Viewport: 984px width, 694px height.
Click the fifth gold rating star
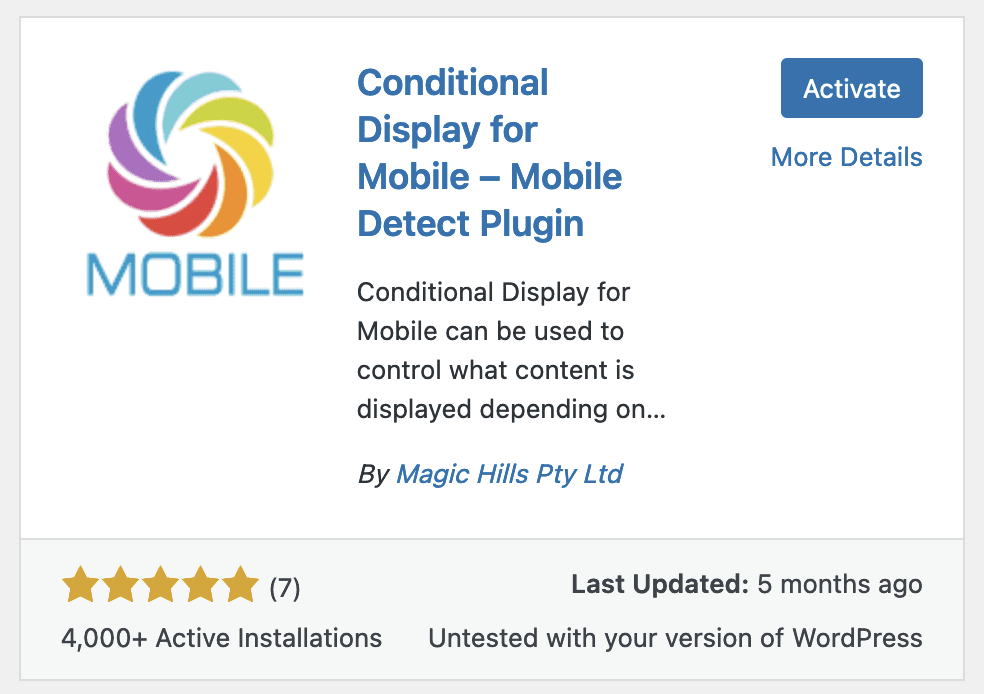tap(240, 584)
